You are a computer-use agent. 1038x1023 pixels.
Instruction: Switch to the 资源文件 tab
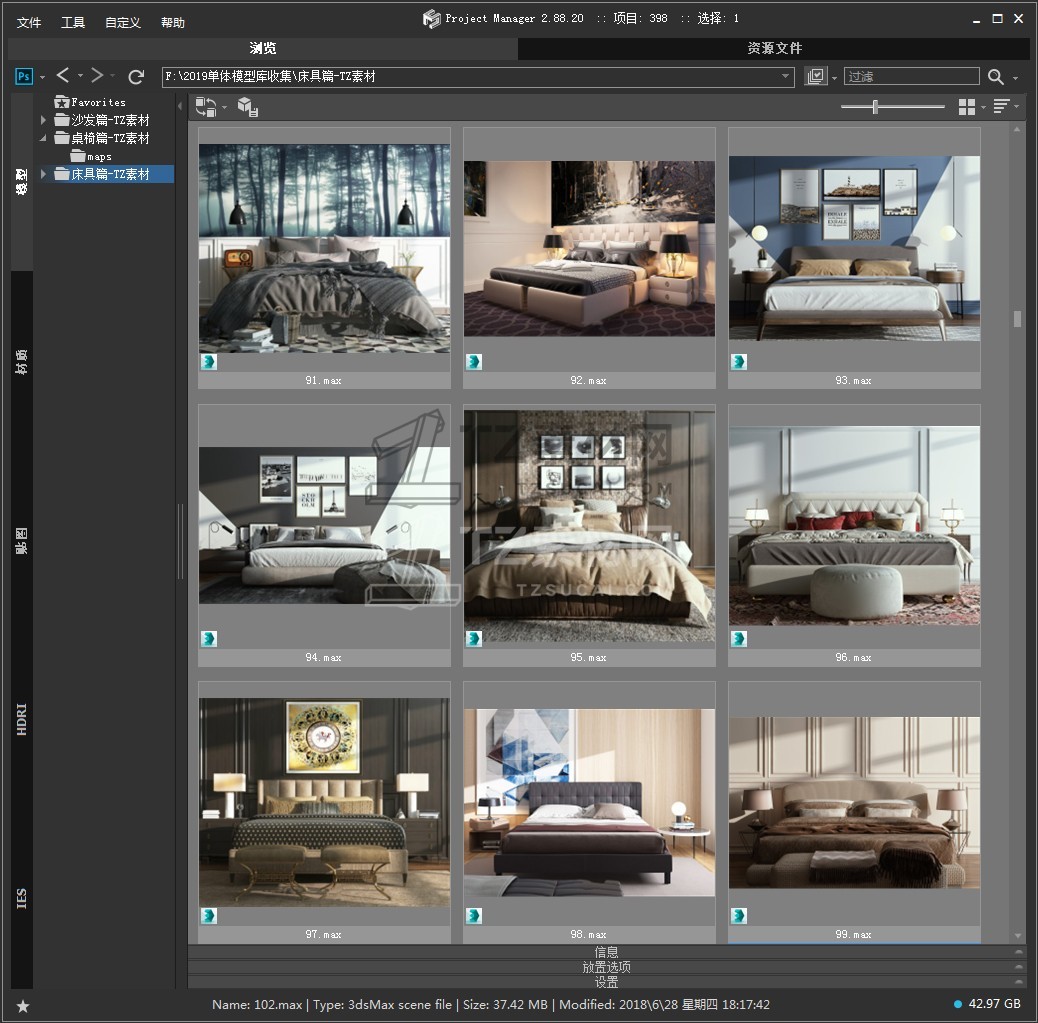tap(774, 48)
